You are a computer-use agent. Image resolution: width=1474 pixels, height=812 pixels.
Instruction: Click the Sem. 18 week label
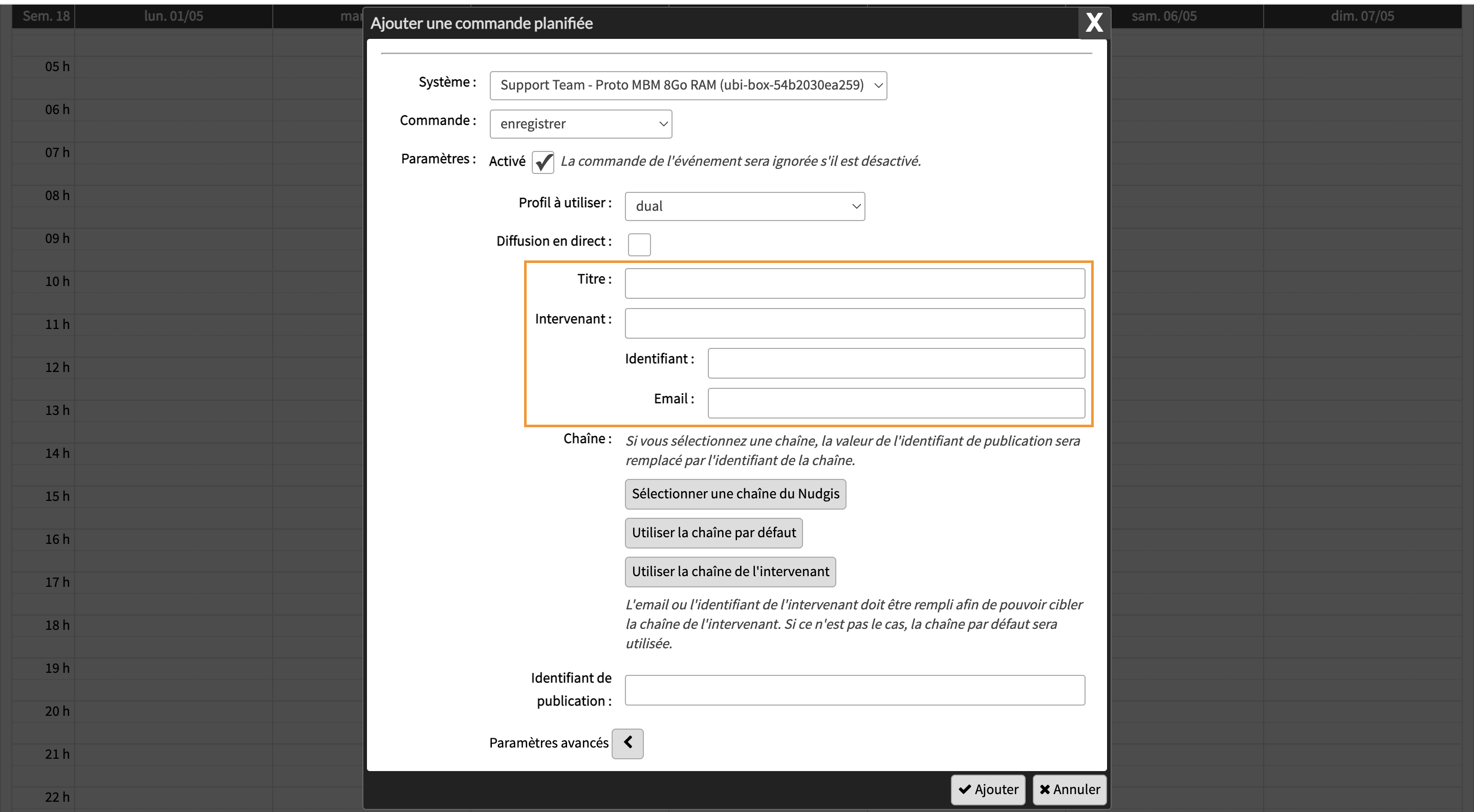tap(46, 16)
